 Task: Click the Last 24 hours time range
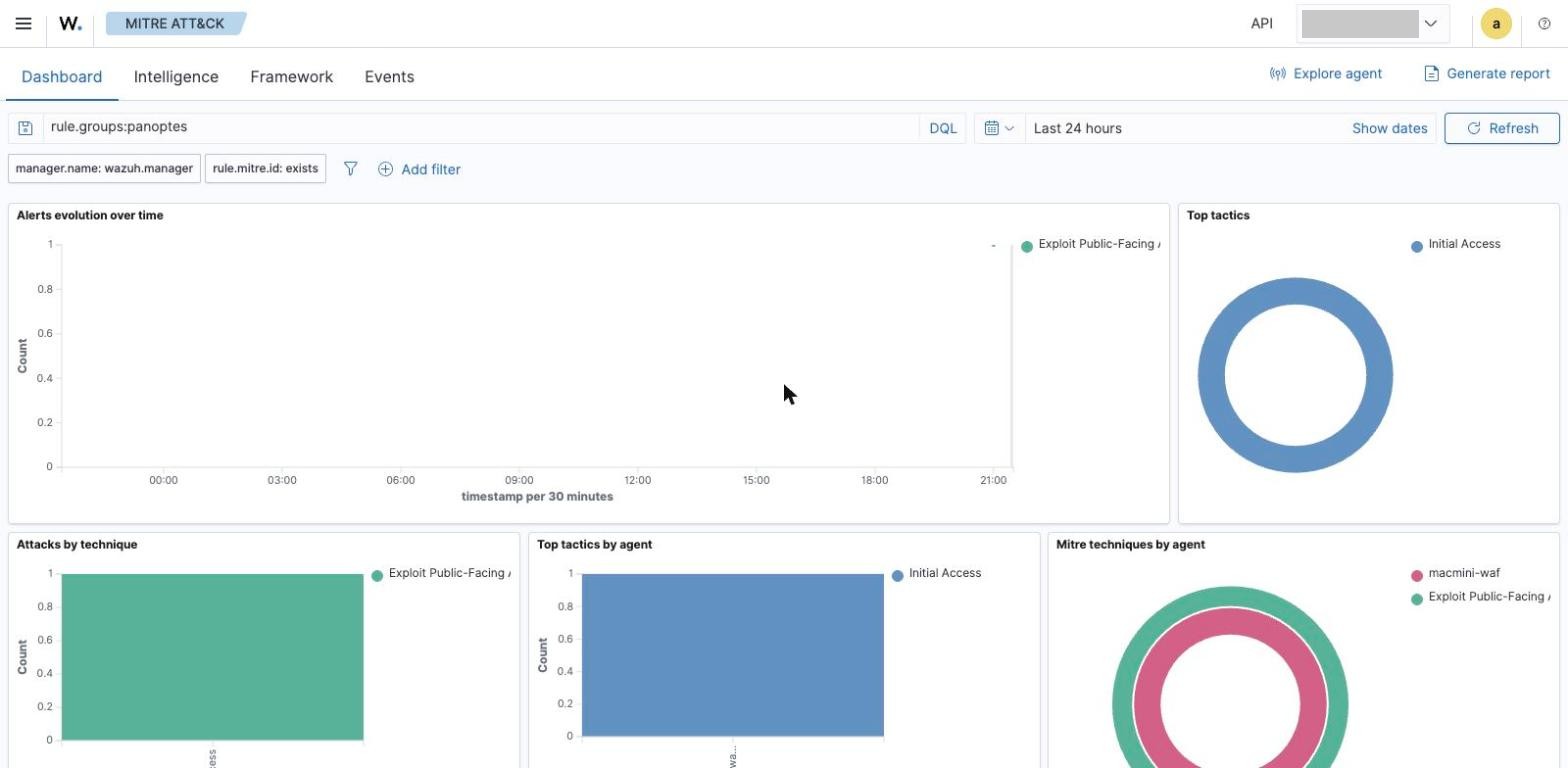coord(1077,128)
